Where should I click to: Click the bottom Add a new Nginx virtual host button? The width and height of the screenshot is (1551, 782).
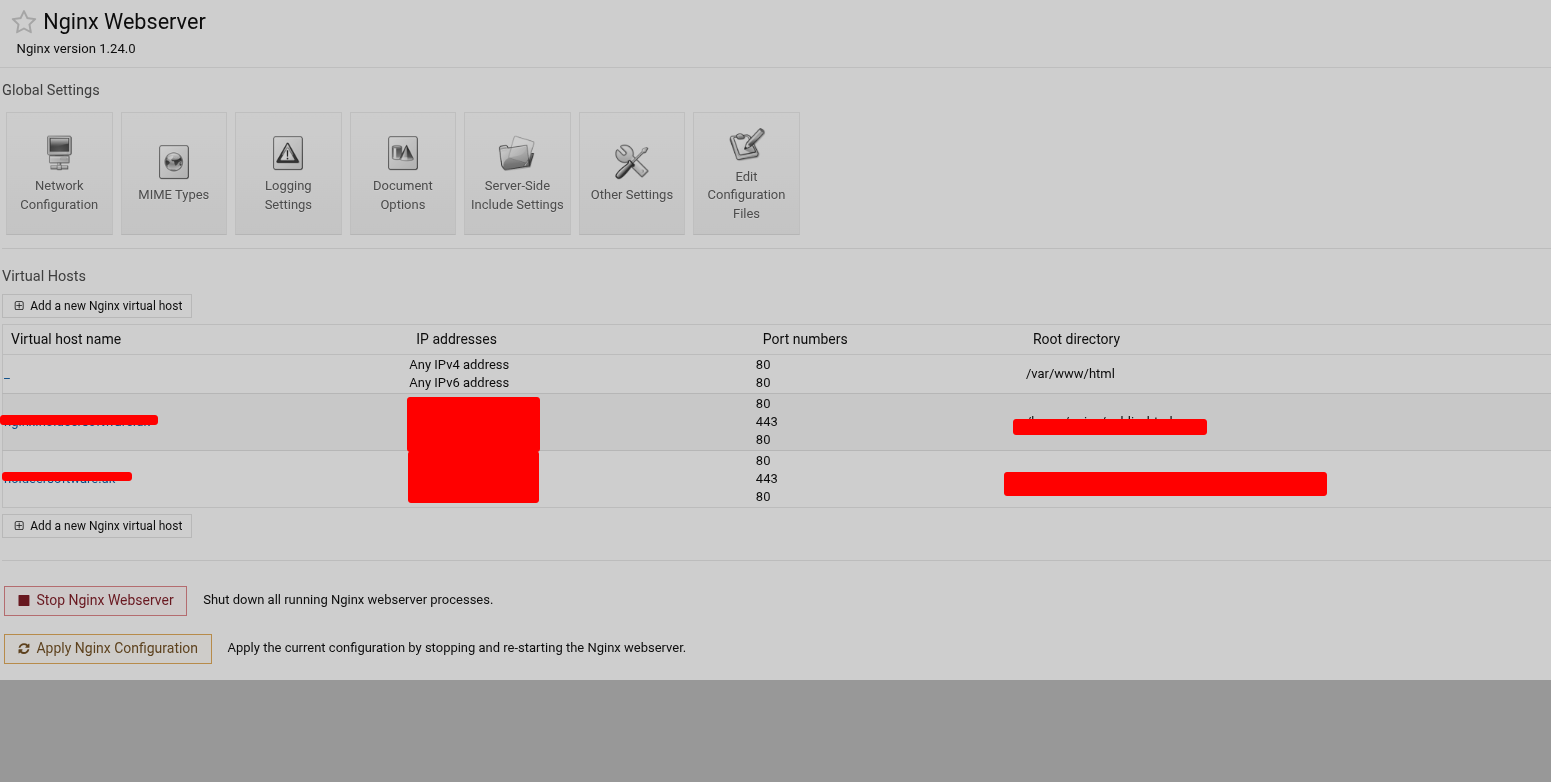coord(97,526)
